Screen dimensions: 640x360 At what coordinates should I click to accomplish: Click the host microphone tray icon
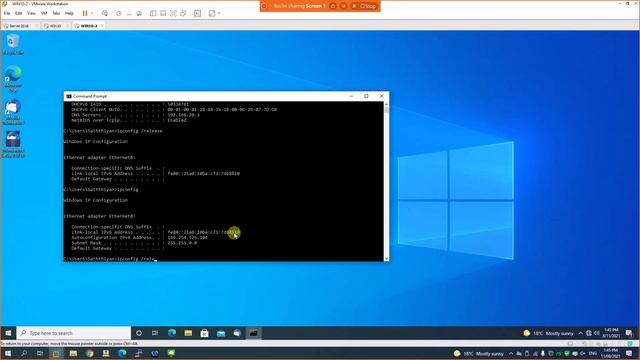(x=543, y=353)
